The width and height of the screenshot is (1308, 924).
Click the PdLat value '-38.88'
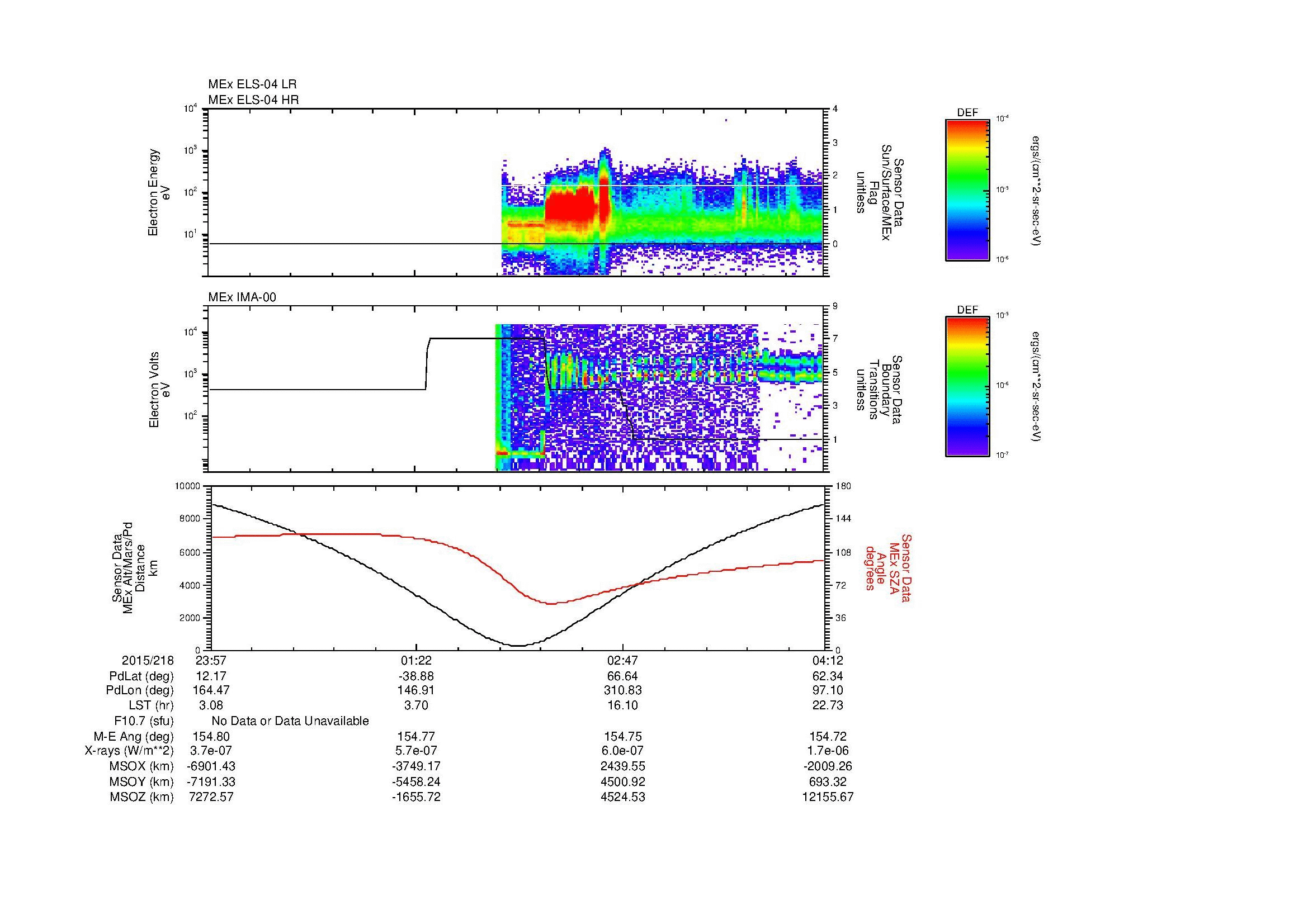(x=417, y=676)
